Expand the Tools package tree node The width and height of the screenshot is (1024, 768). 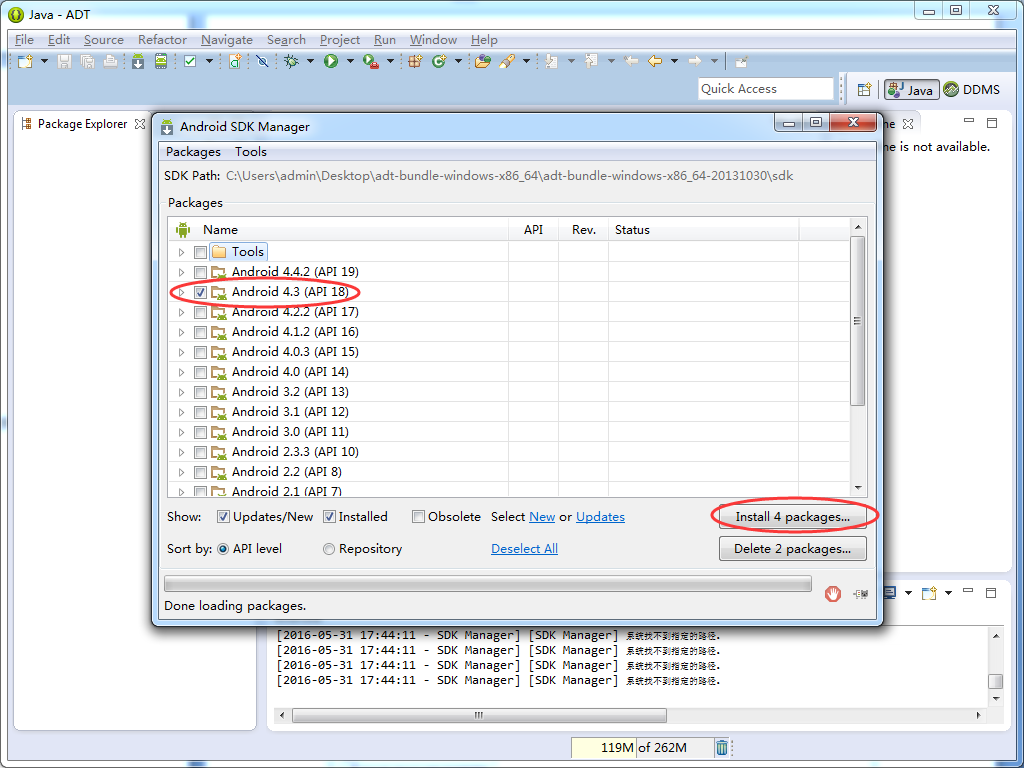point(182,252)
